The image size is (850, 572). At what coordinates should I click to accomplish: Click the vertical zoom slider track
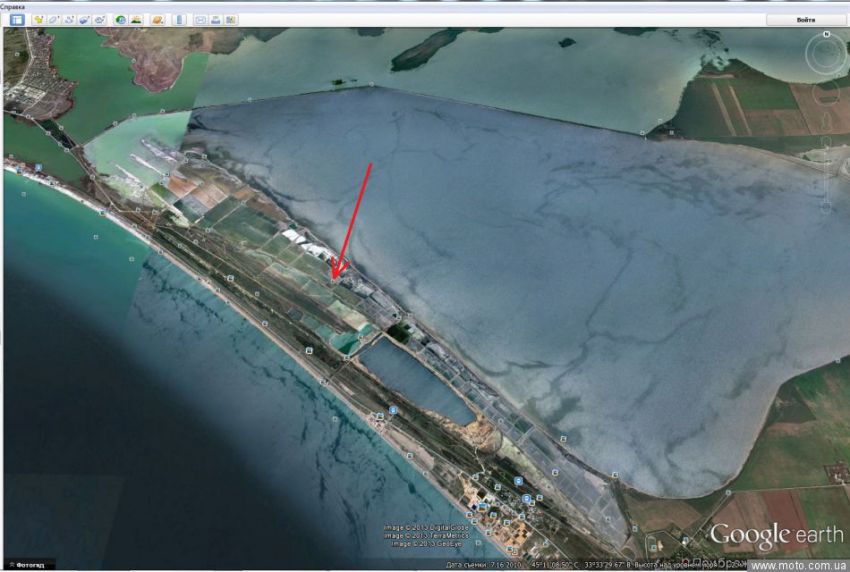click(826, 173)
